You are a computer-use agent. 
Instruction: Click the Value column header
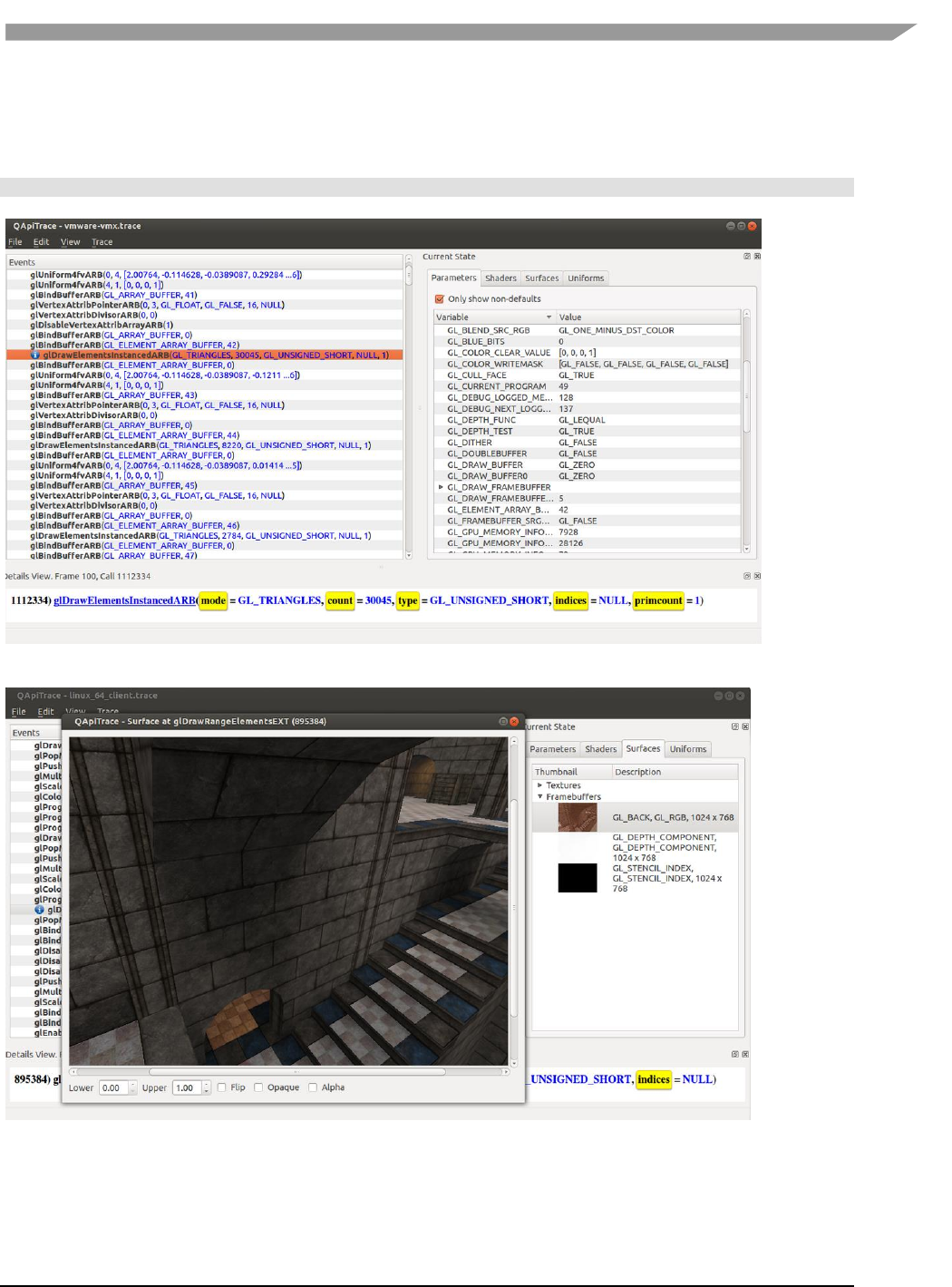[648, 317]
